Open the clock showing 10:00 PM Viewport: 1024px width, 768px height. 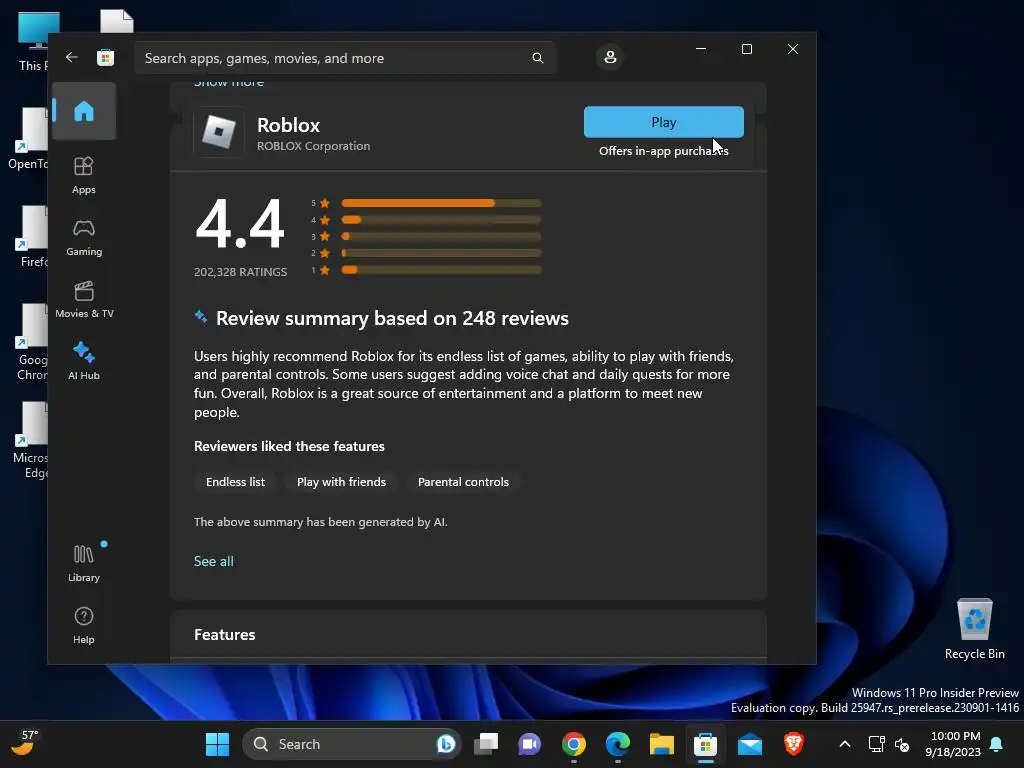953,744
